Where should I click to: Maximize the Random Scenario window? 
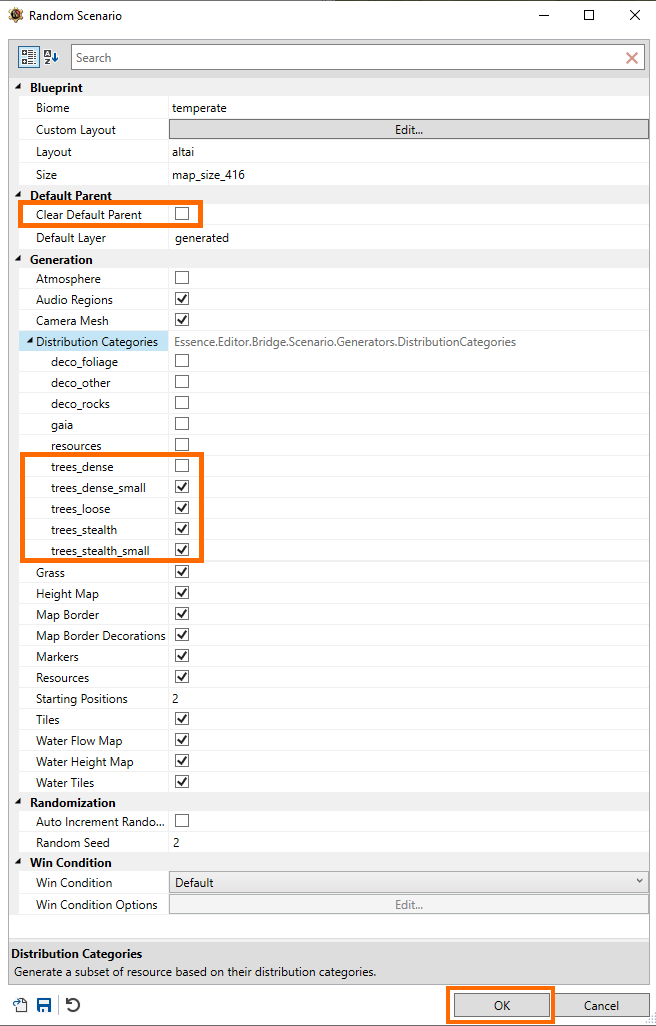click(x=589, y=15)
